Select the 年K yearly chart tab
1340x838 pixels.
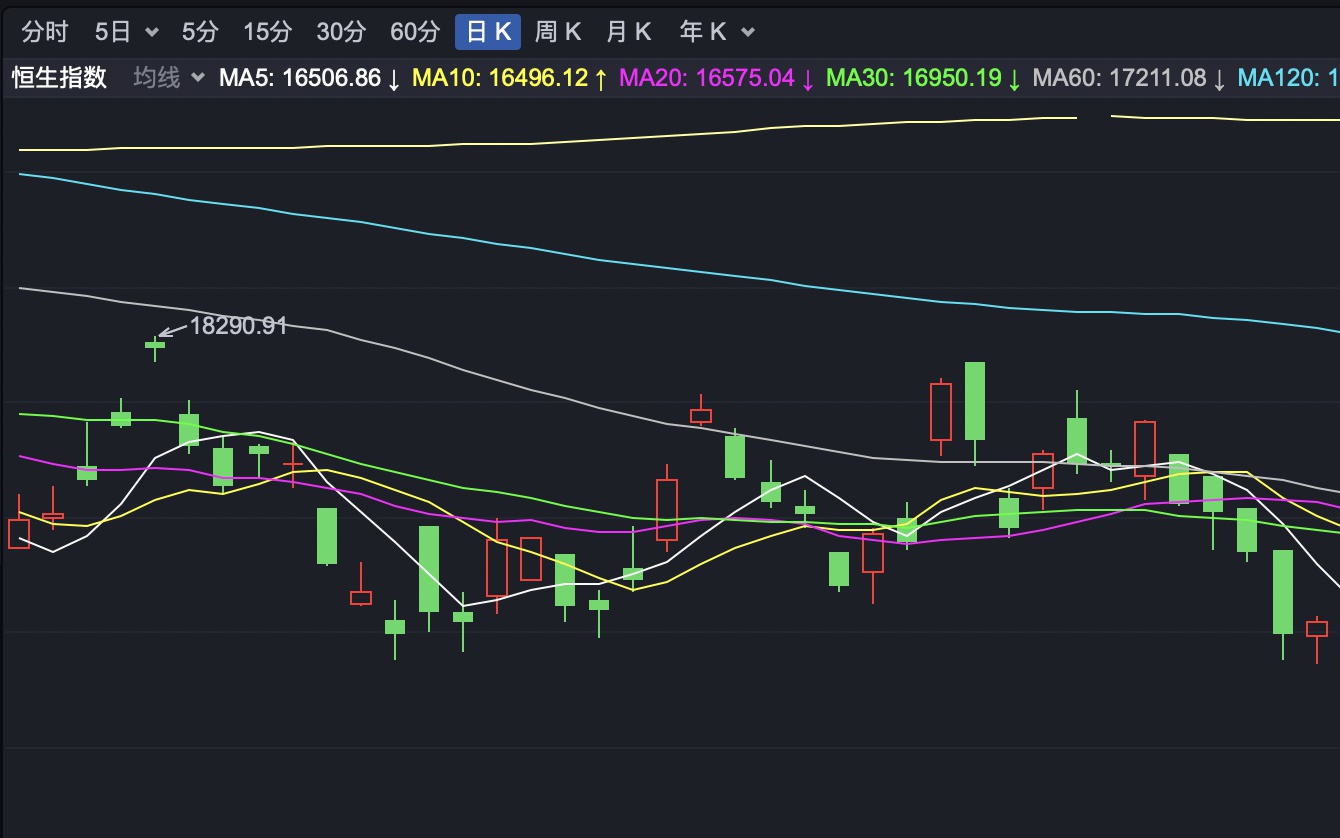point(703,32)
